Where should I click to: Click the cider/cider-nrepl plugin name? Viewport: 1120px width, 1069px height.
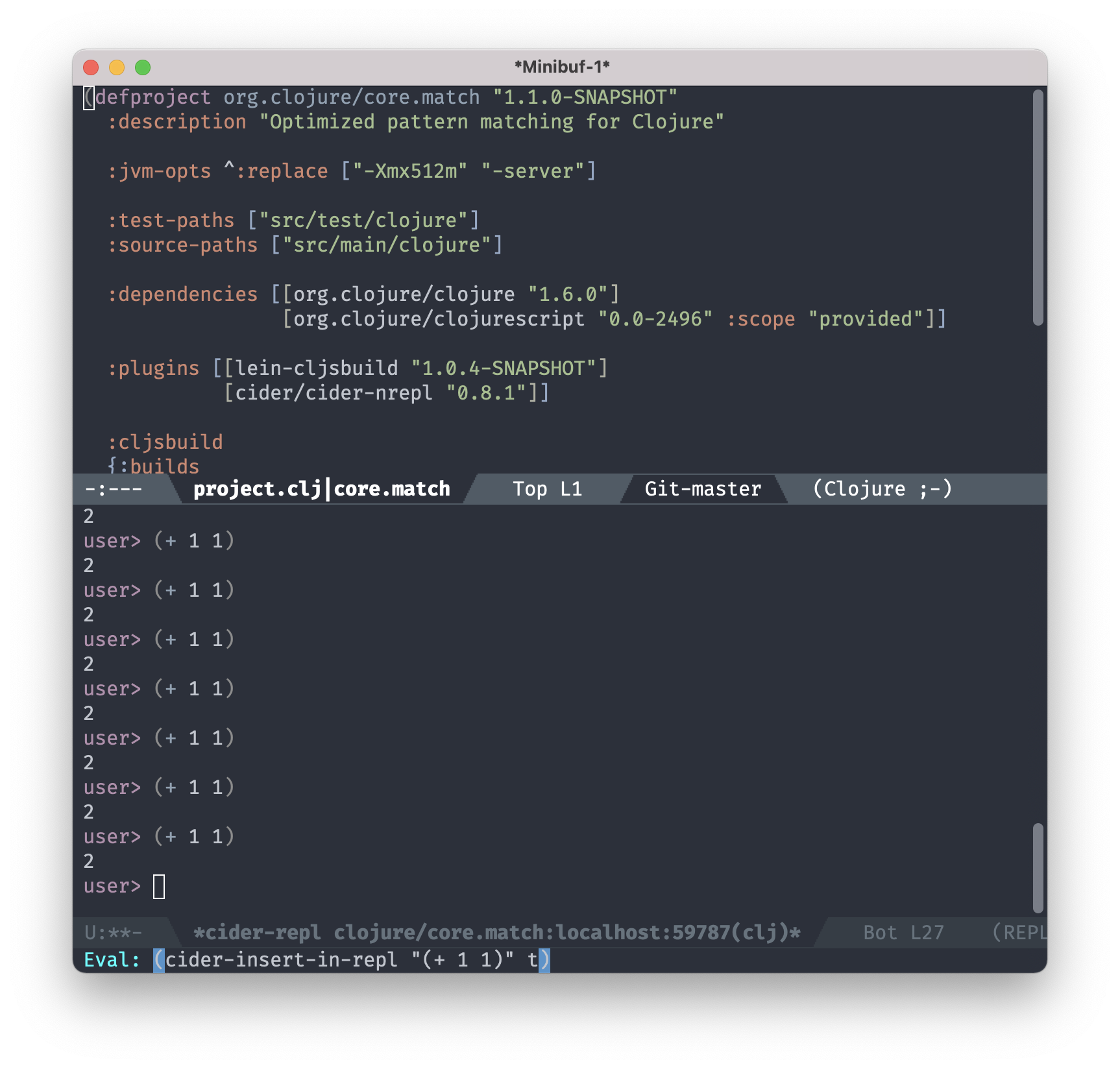click(x=334, y=393)
